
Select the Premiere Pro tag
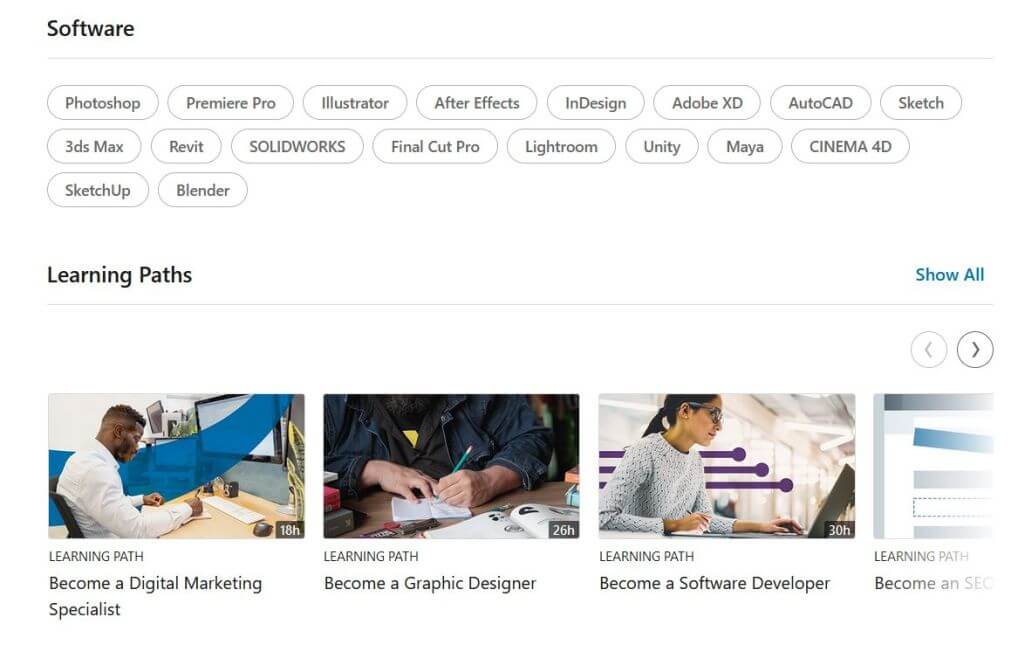[x=230, y=103]
